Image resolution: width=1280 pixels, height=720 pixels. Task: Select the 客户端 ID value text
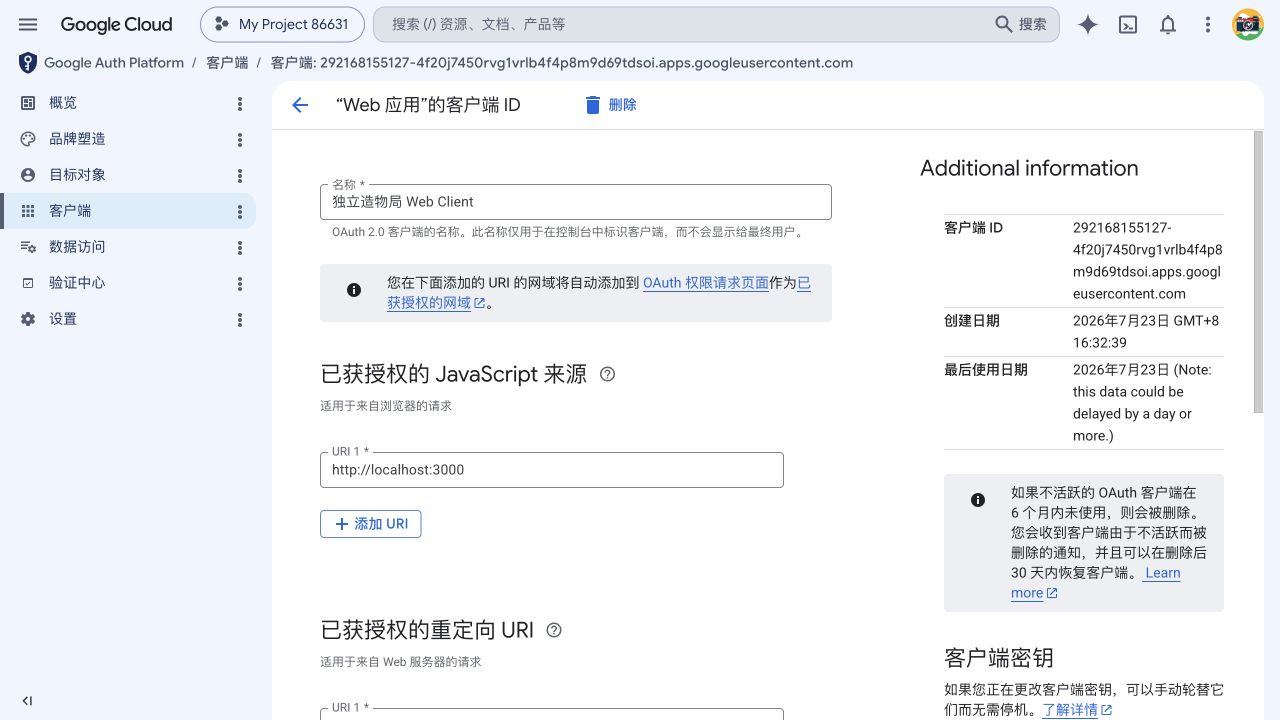[x=1147, y=261]
